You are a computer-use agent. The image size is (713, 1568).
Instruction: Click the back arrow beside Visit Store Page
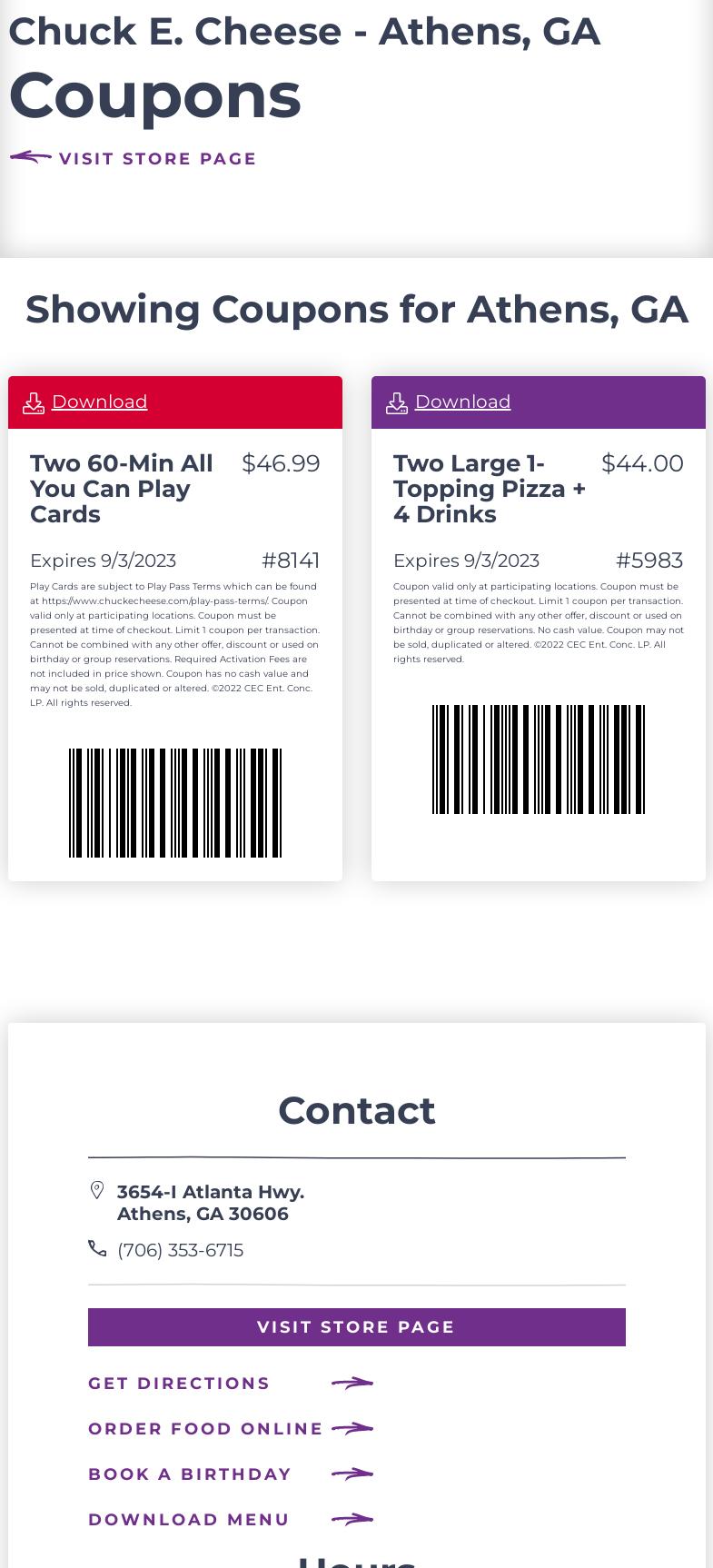point(31,158)
